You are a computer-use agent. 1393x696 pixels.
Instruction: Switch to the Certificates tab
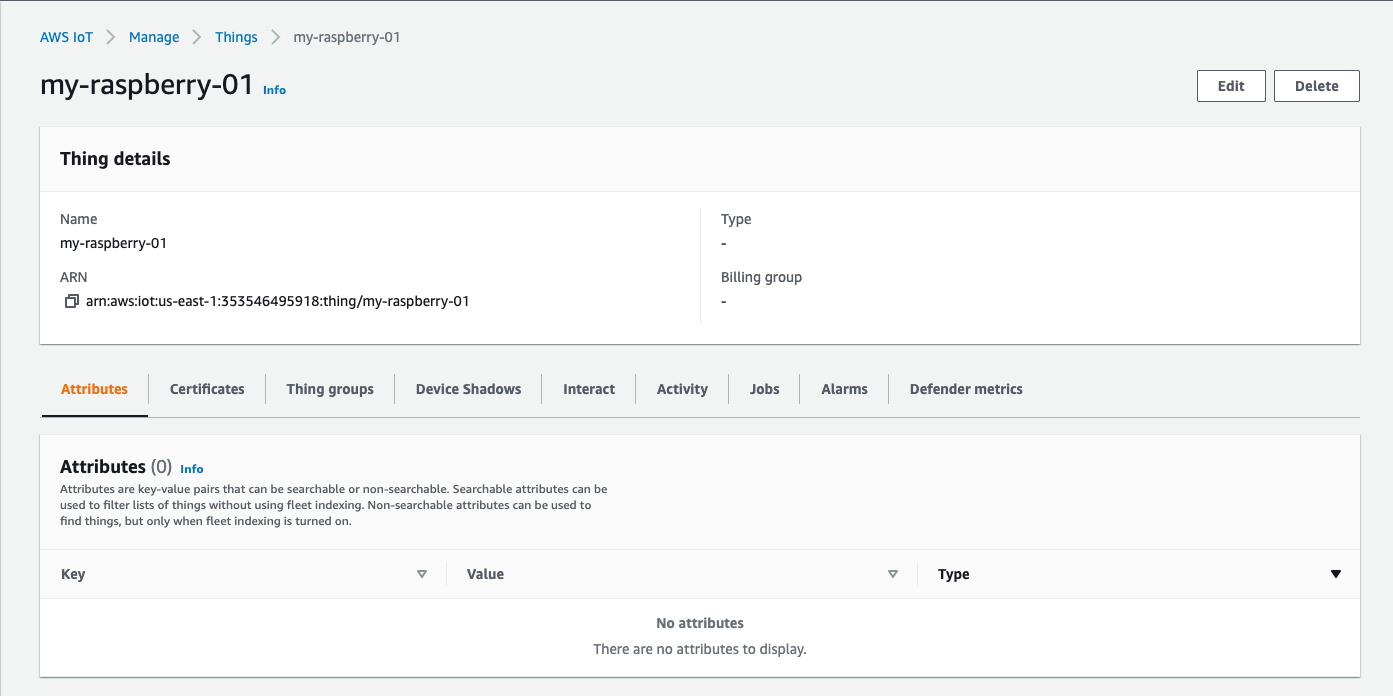(207, 389)
